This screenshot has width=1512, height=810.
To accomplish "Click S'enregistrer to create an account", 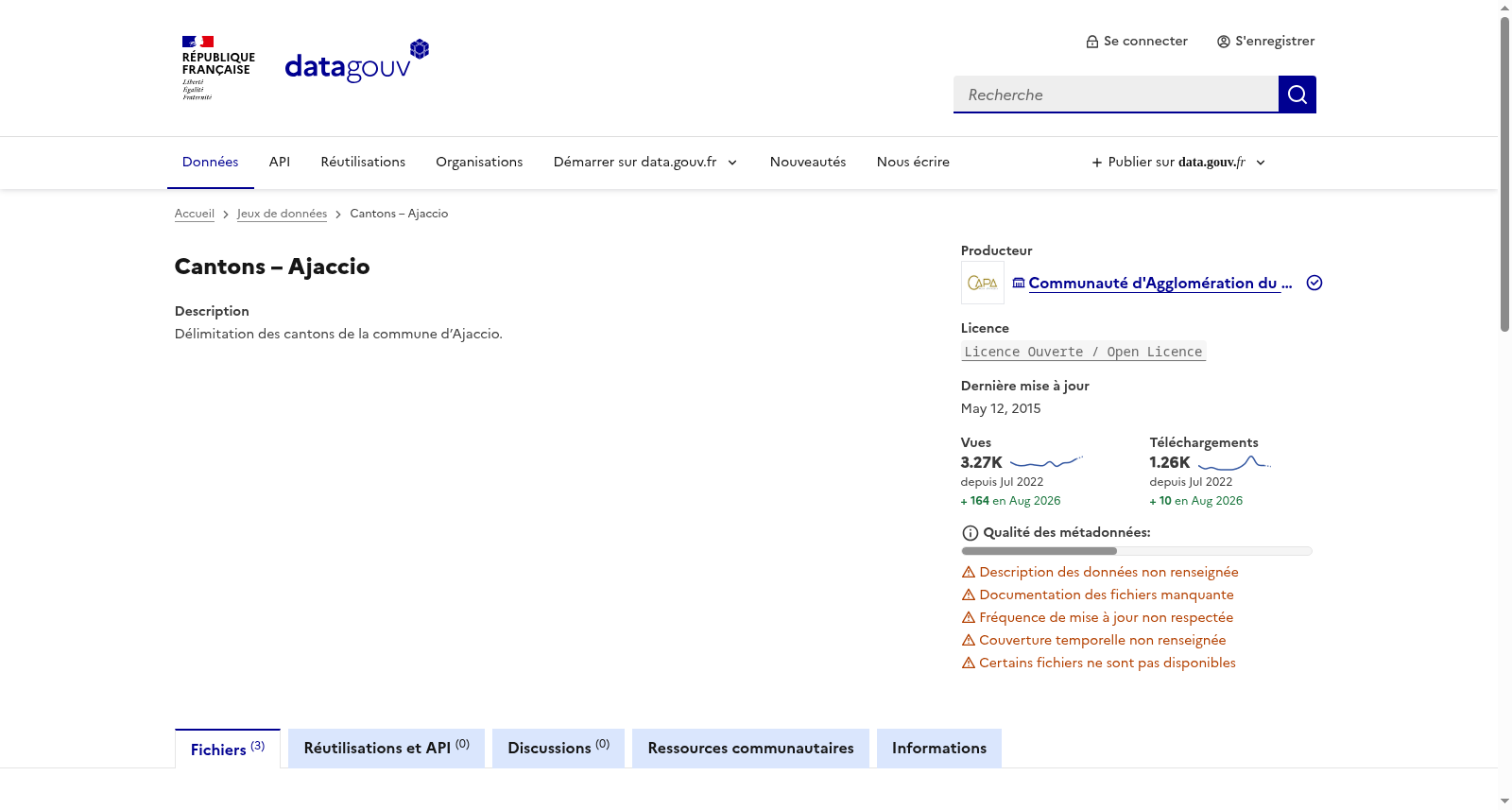I will click(1266, 42).
